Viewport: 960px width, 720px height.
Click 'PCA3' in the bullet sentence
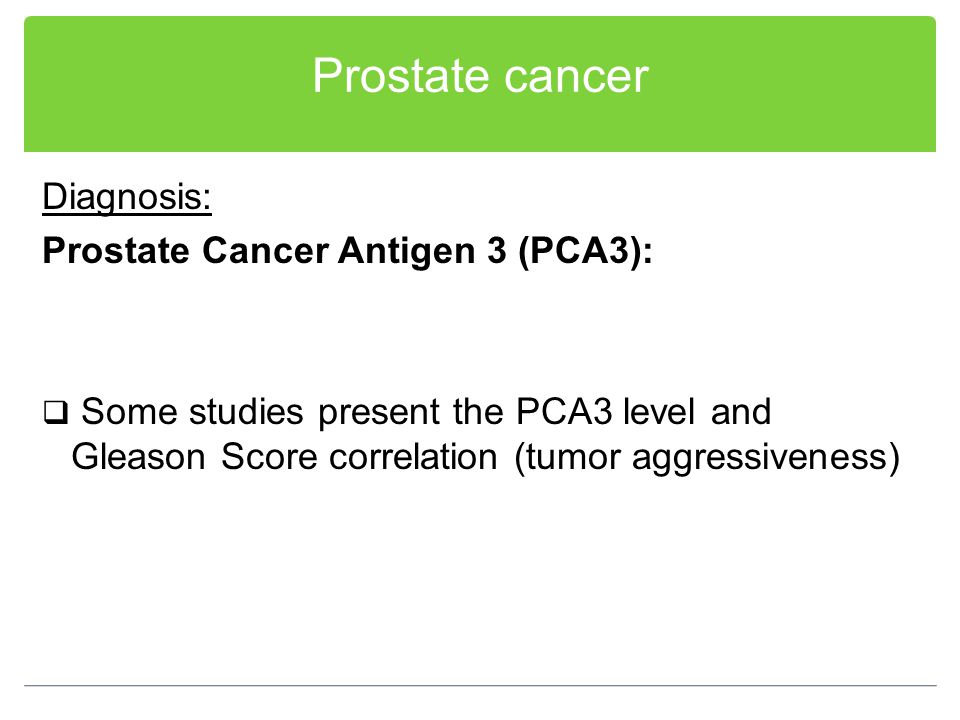[x=564, y=411]
